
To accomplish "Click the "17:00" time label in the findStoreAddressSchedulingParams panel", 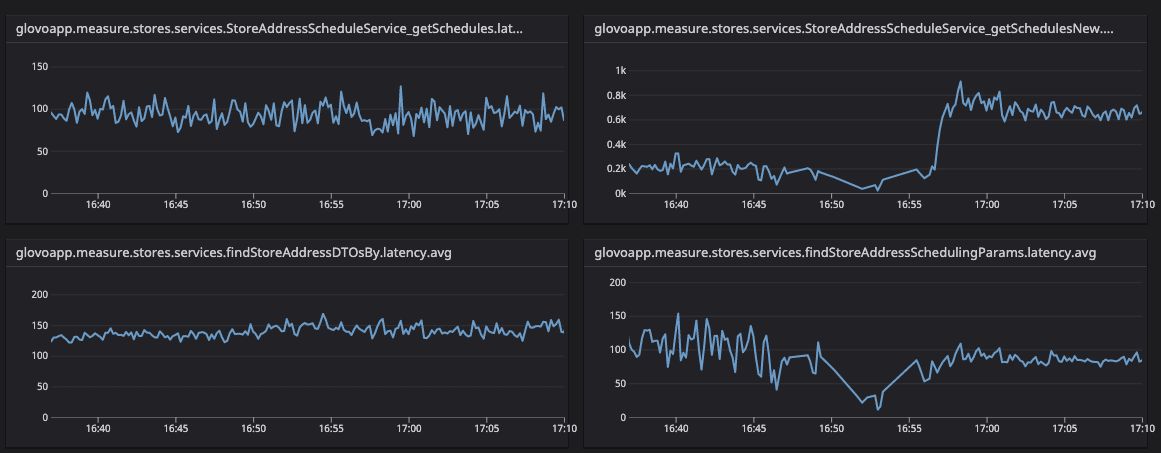I will click(x=986, y=428).
